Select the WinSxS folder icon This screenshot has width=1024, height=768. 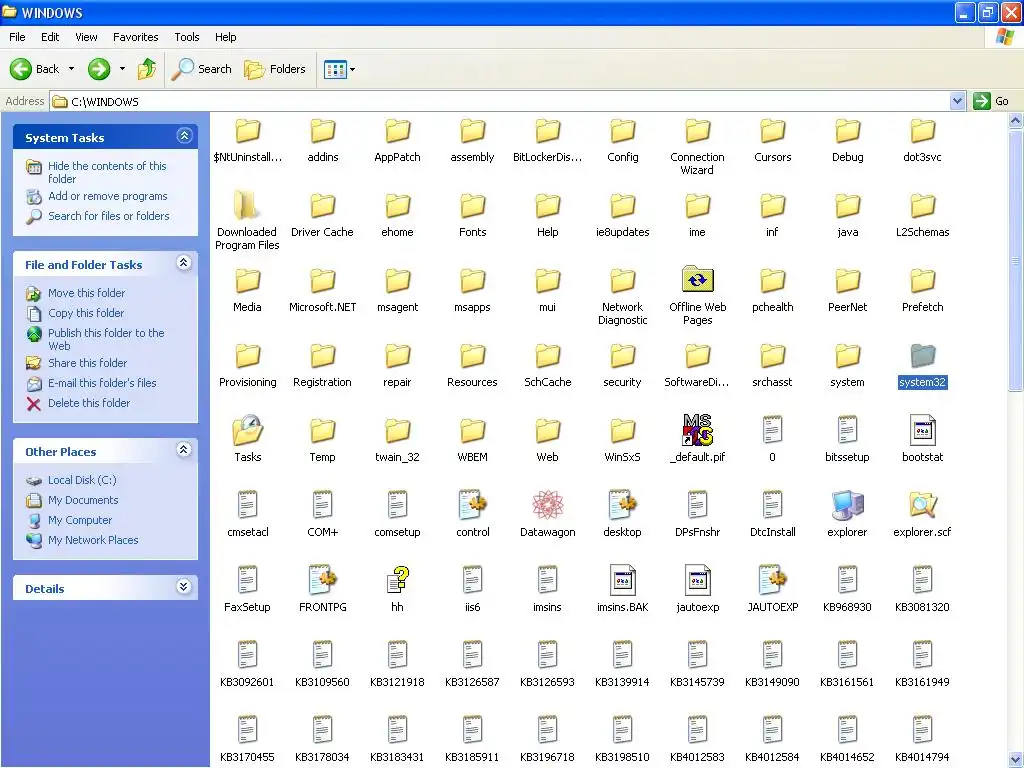click(x=622, y=432)
